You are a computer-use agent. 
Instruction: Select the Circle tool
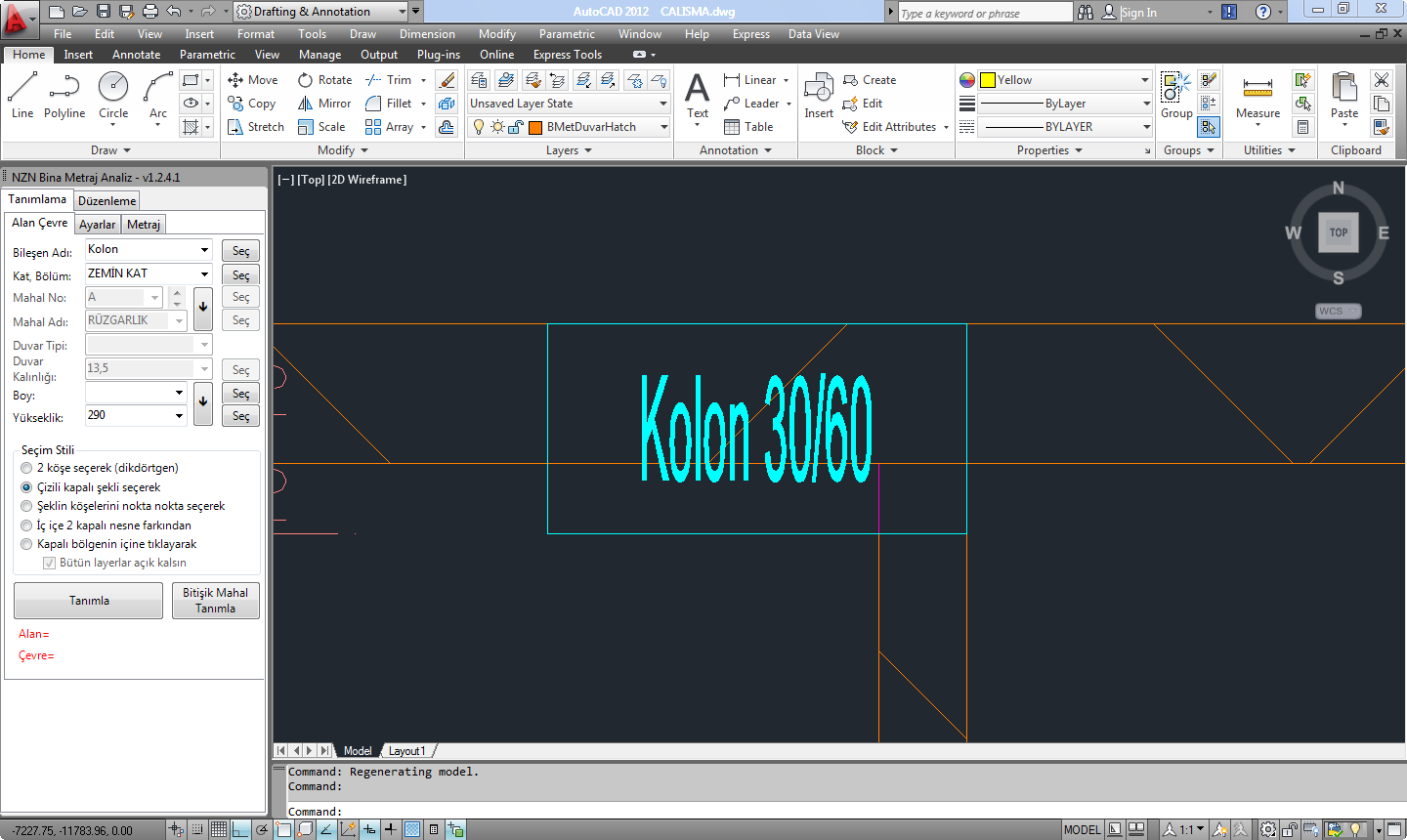113,96
